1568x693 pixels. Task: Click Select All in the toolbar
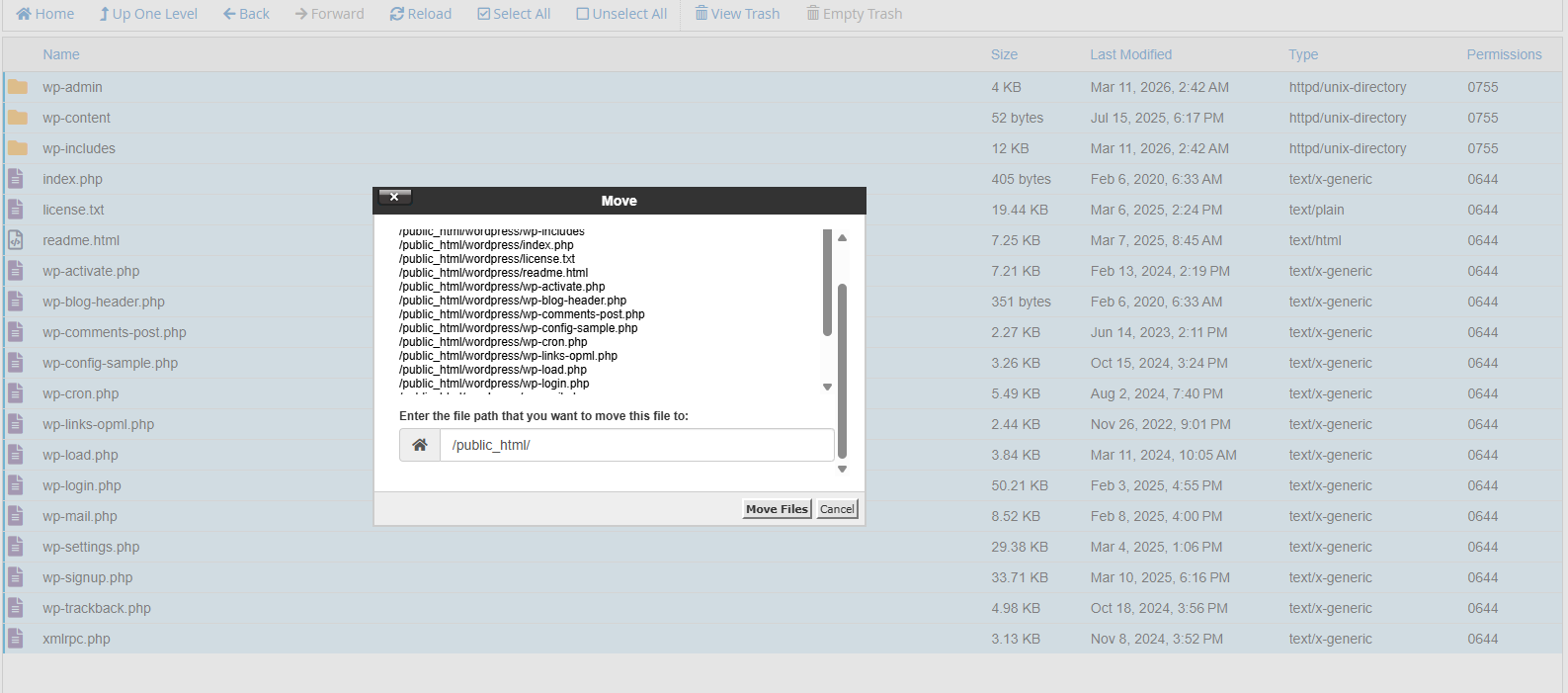tap(514, 14)
